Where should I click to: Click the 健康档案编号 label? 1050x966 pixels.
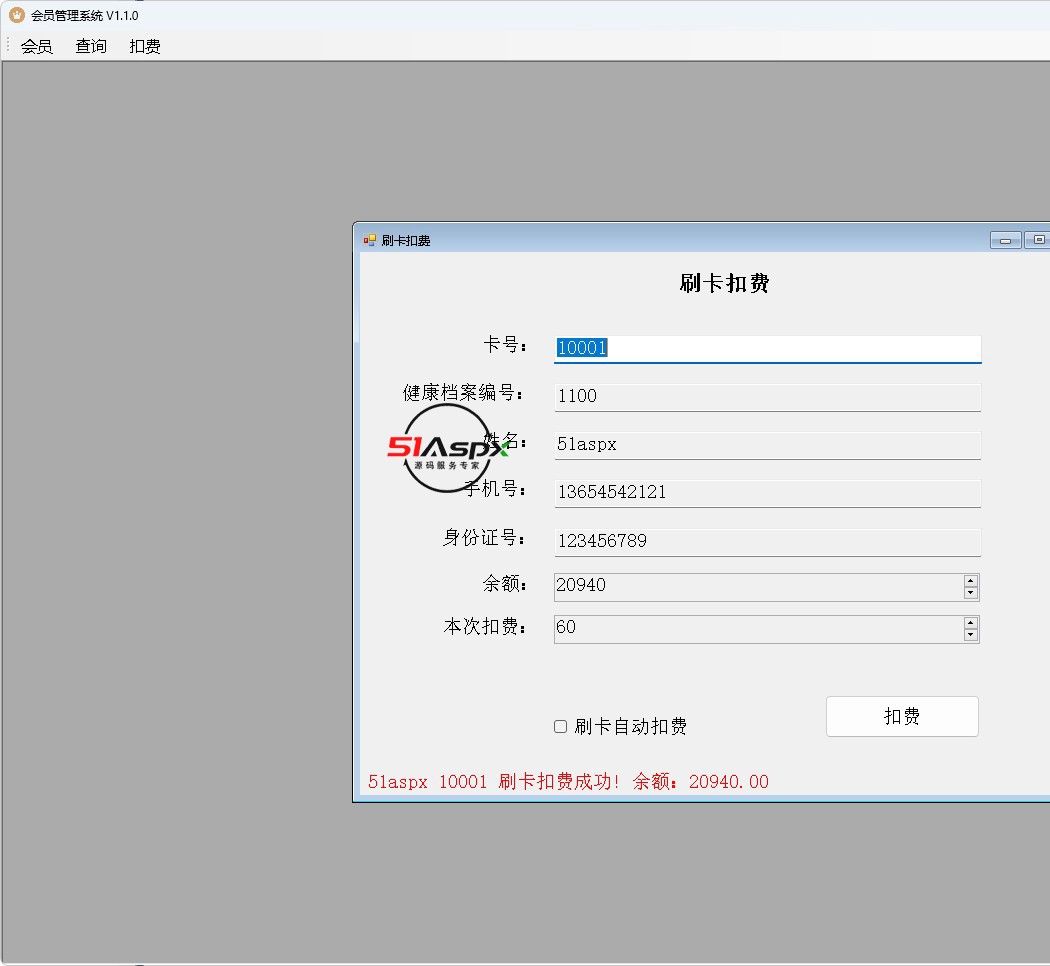pyautogui.click(x=463, y=392)
